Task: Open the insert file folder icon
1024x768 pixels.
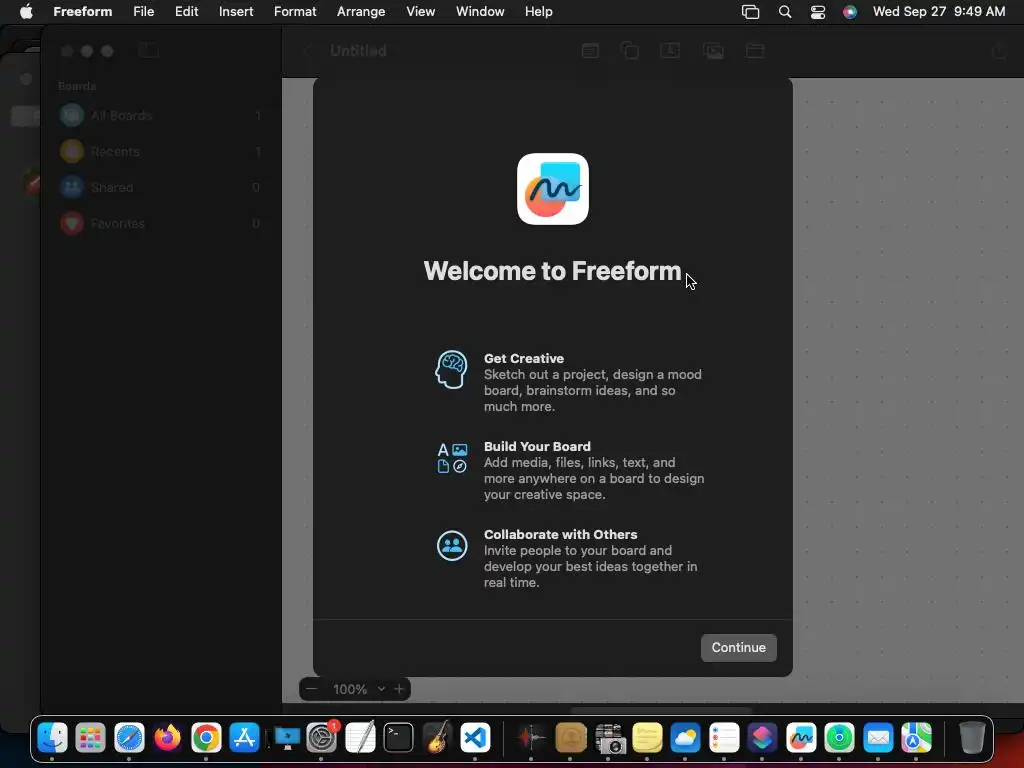Action: pyautogui.click(x=755, y=51)
